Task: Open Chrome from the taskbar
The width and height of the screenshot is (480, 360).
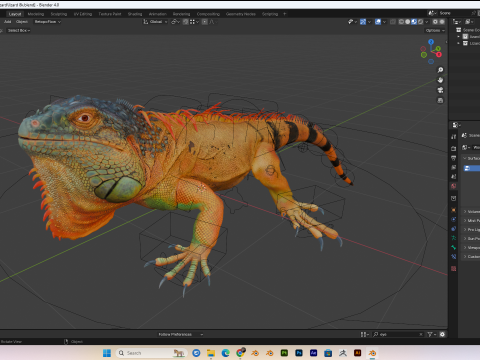Action: pyautogui.click(x=240, y=353)
